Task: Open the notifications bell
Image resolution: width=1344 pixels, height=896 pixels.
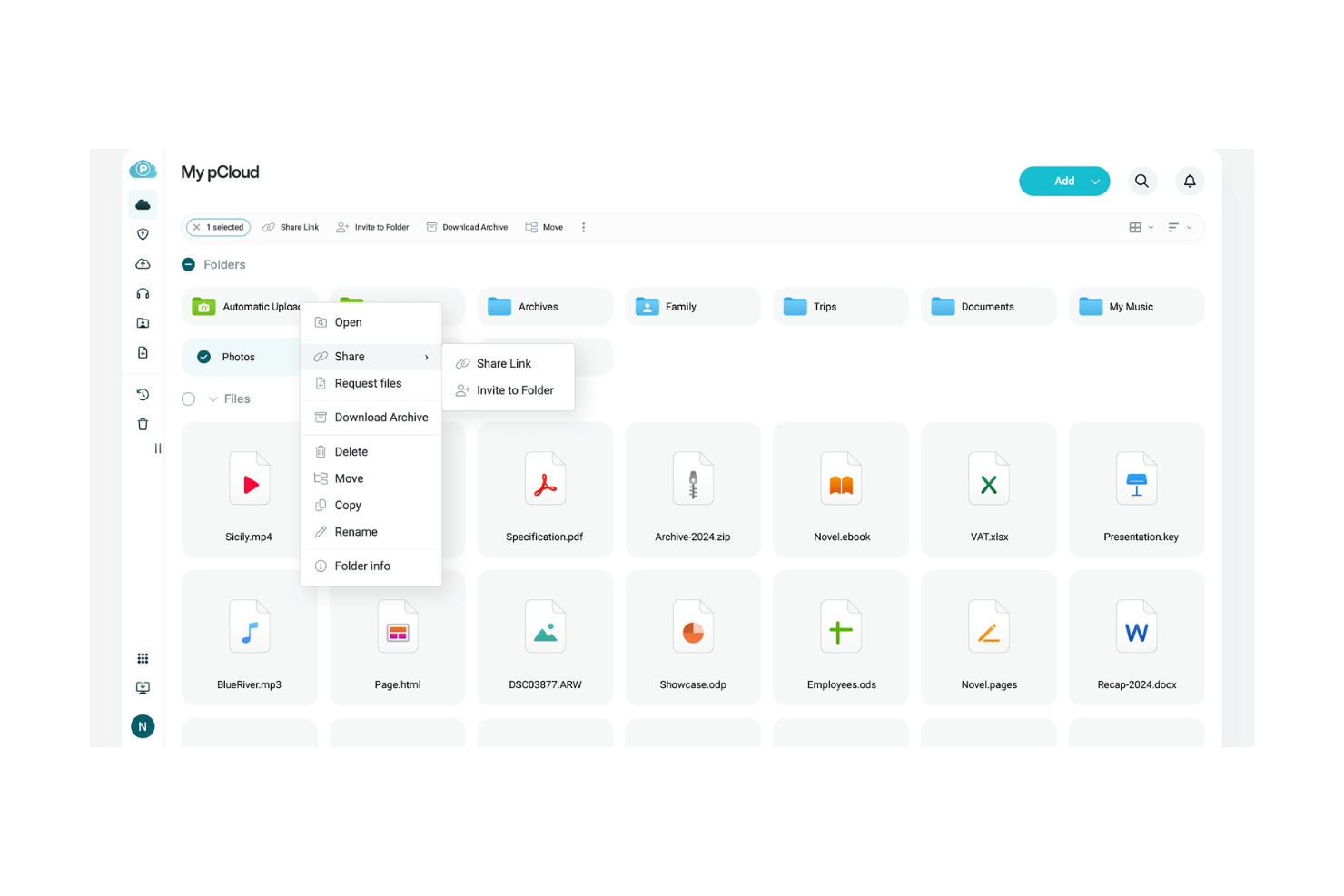Action: point(1190,182)
